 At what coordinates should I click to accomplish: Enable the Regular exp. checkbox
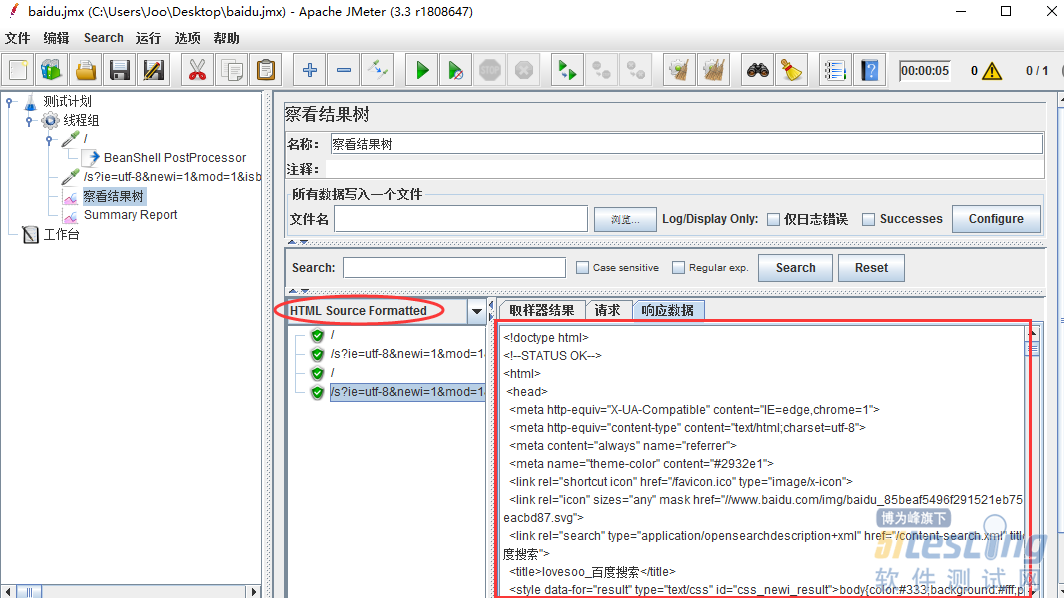[x=678, y=267]
